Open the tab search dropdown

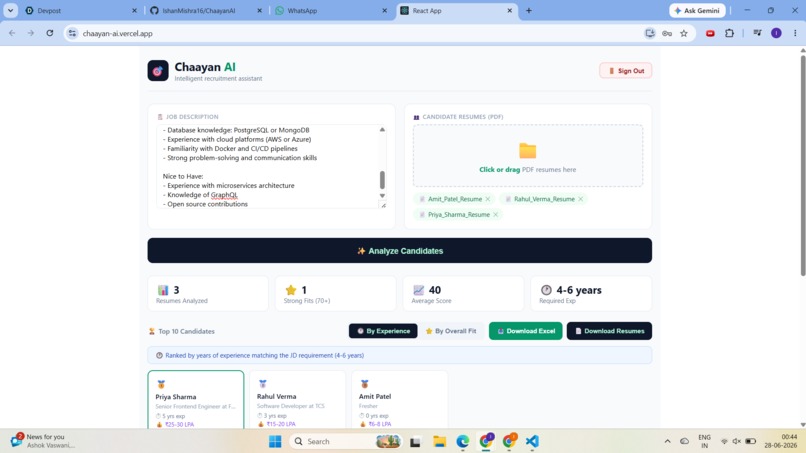coord(10,10)
